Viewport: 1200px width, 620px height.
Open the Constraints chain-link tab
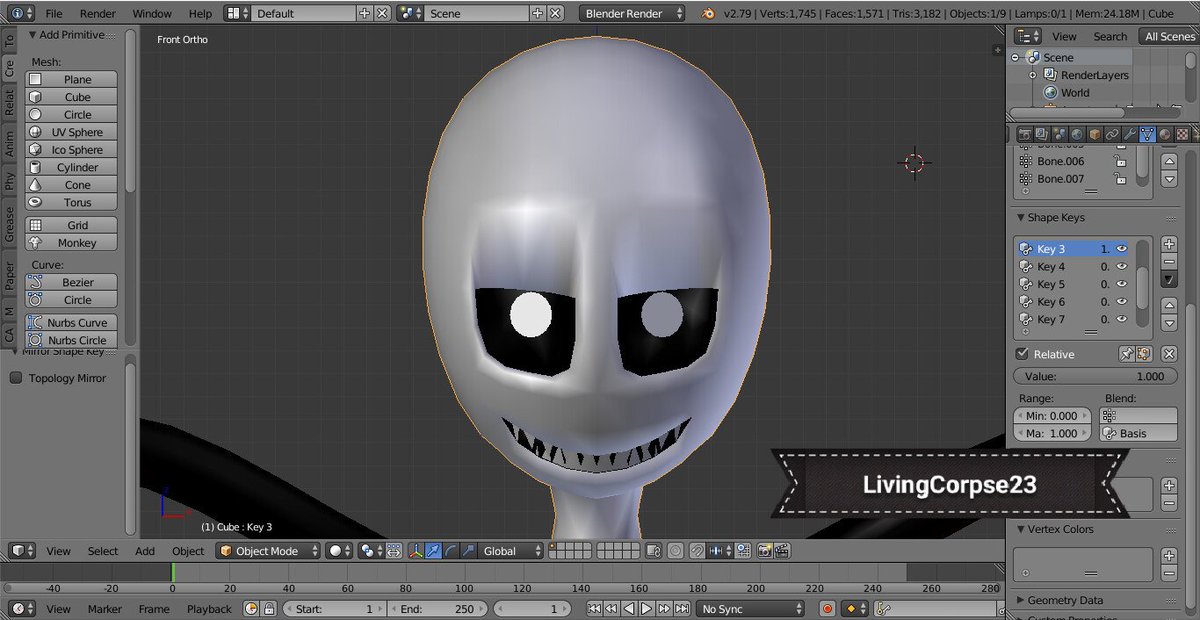[x=1112, y=133]
